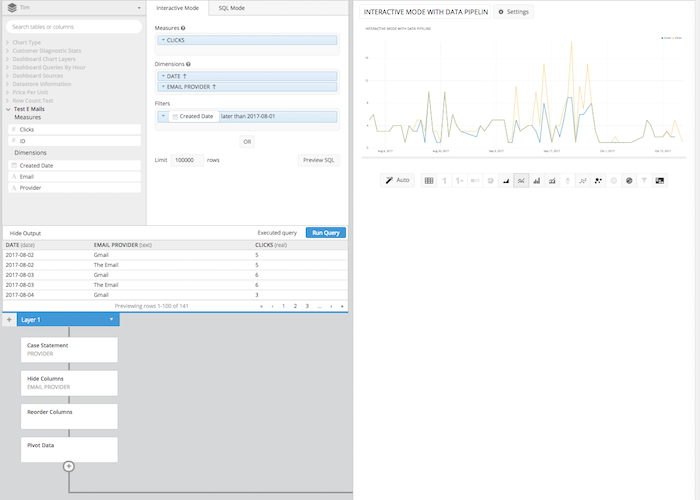
Task: Go to next results page arrow
Action: [x=331, y=306]
